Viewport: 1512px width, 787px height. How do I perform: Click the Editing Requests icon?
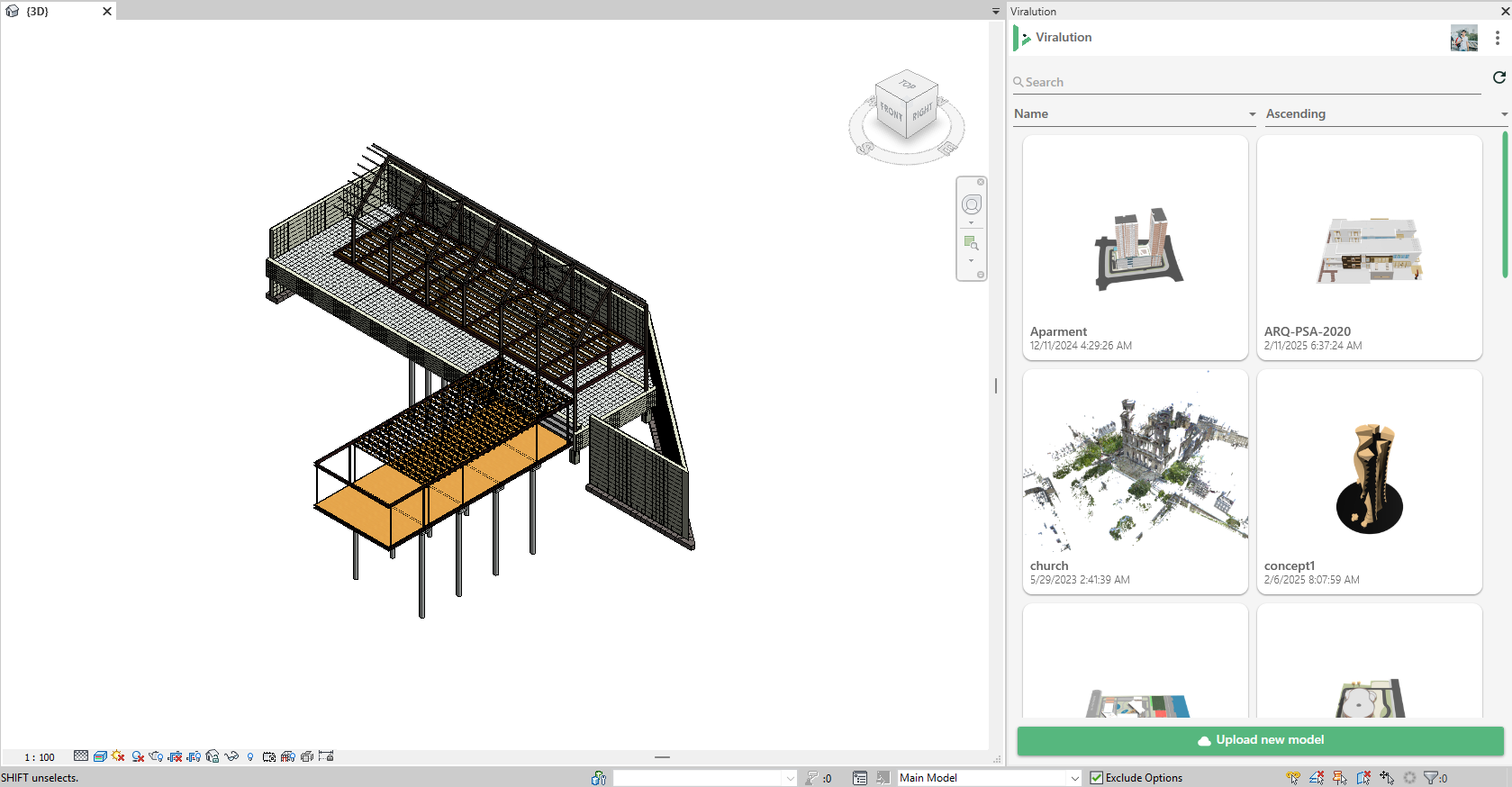[812, 778]
